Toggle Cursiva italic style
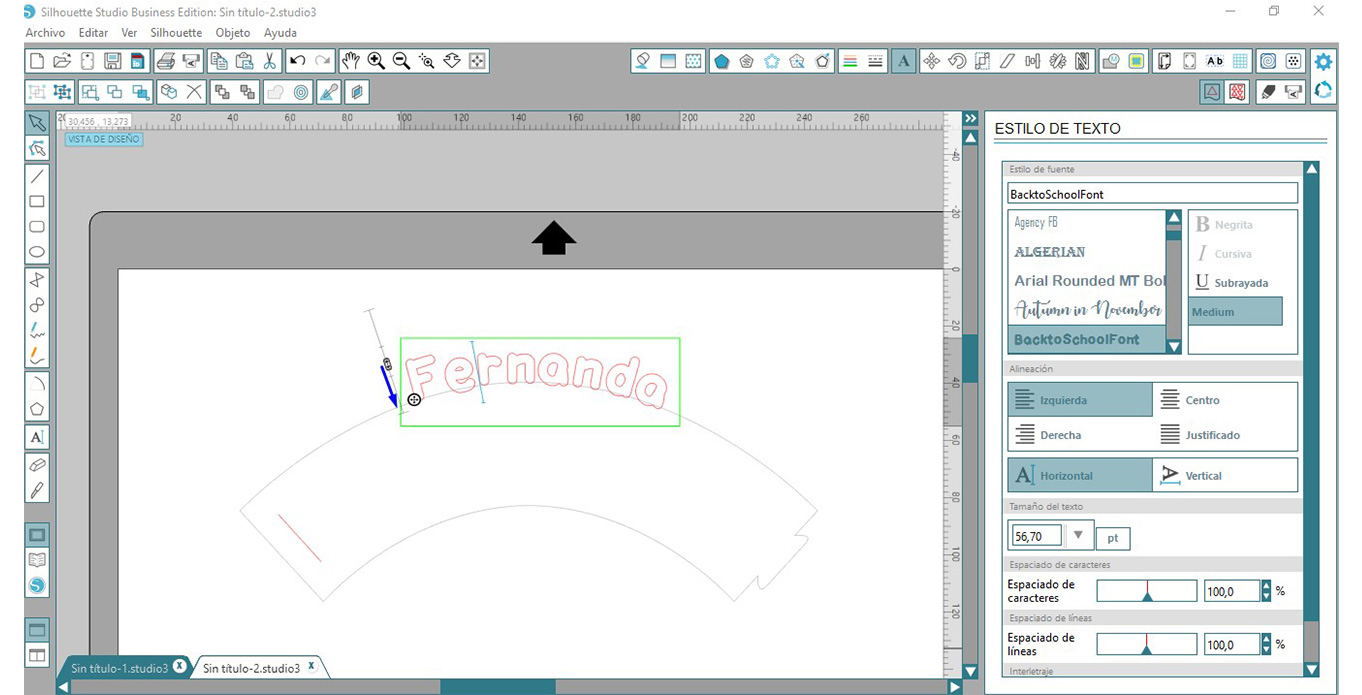The image size is (1362, 695). coord(1225,254)
